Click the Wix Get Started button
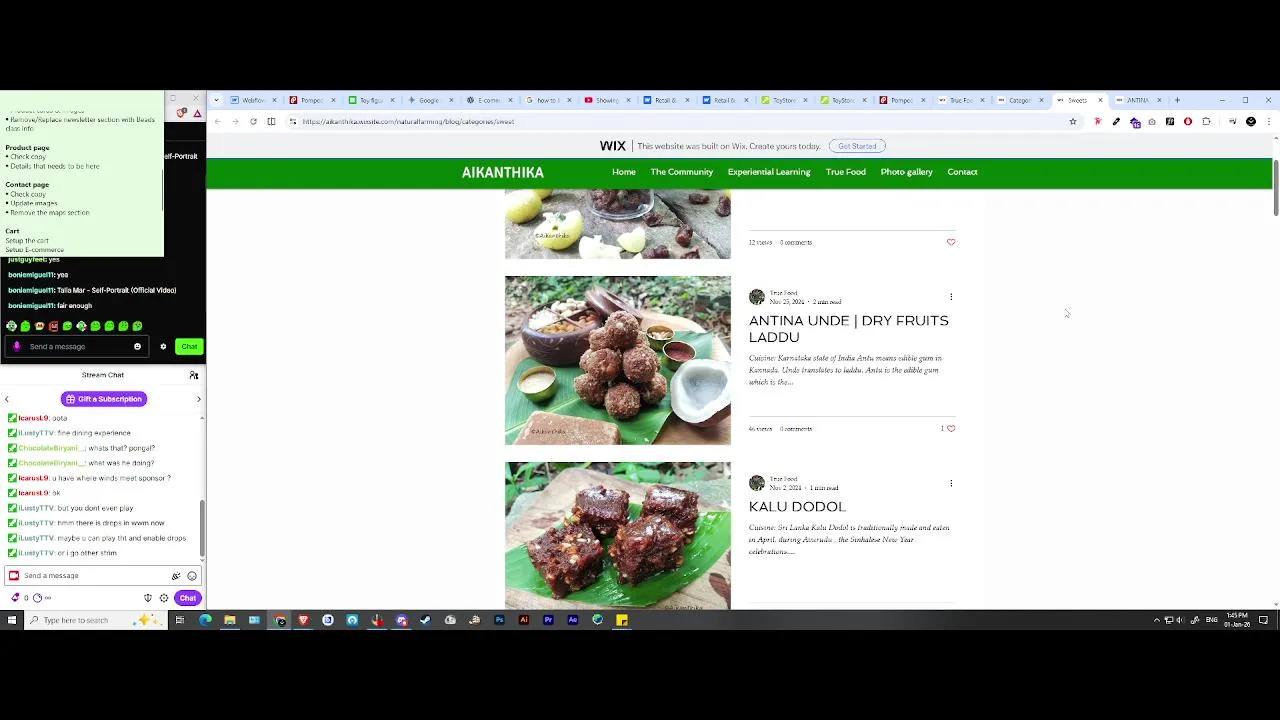 857,146
